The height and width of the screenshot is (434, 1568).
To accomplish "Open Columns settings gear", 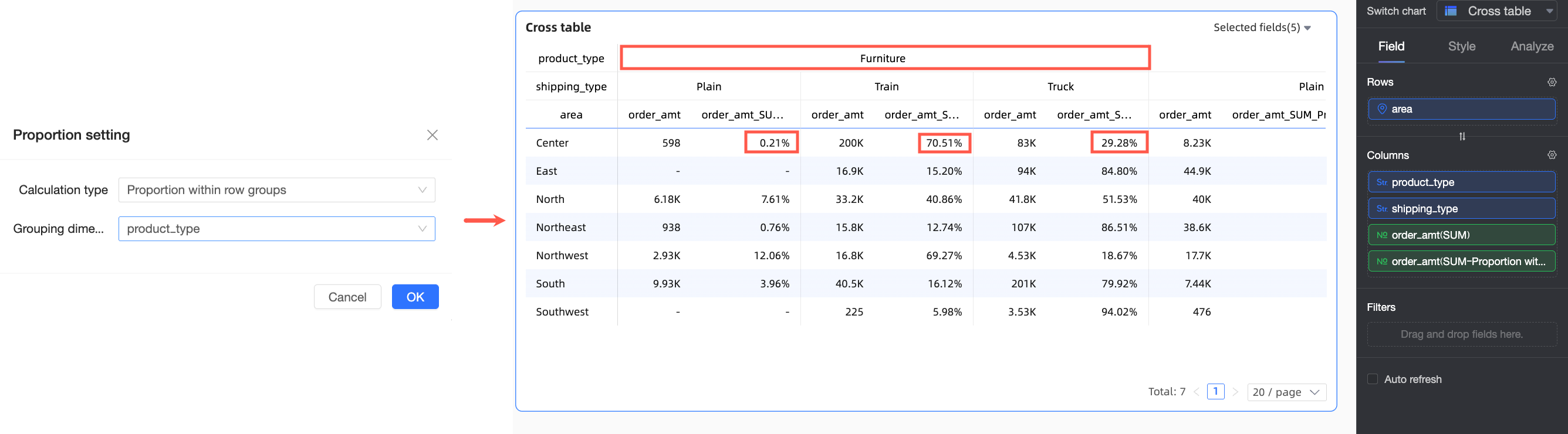I will pos(1552,155).
